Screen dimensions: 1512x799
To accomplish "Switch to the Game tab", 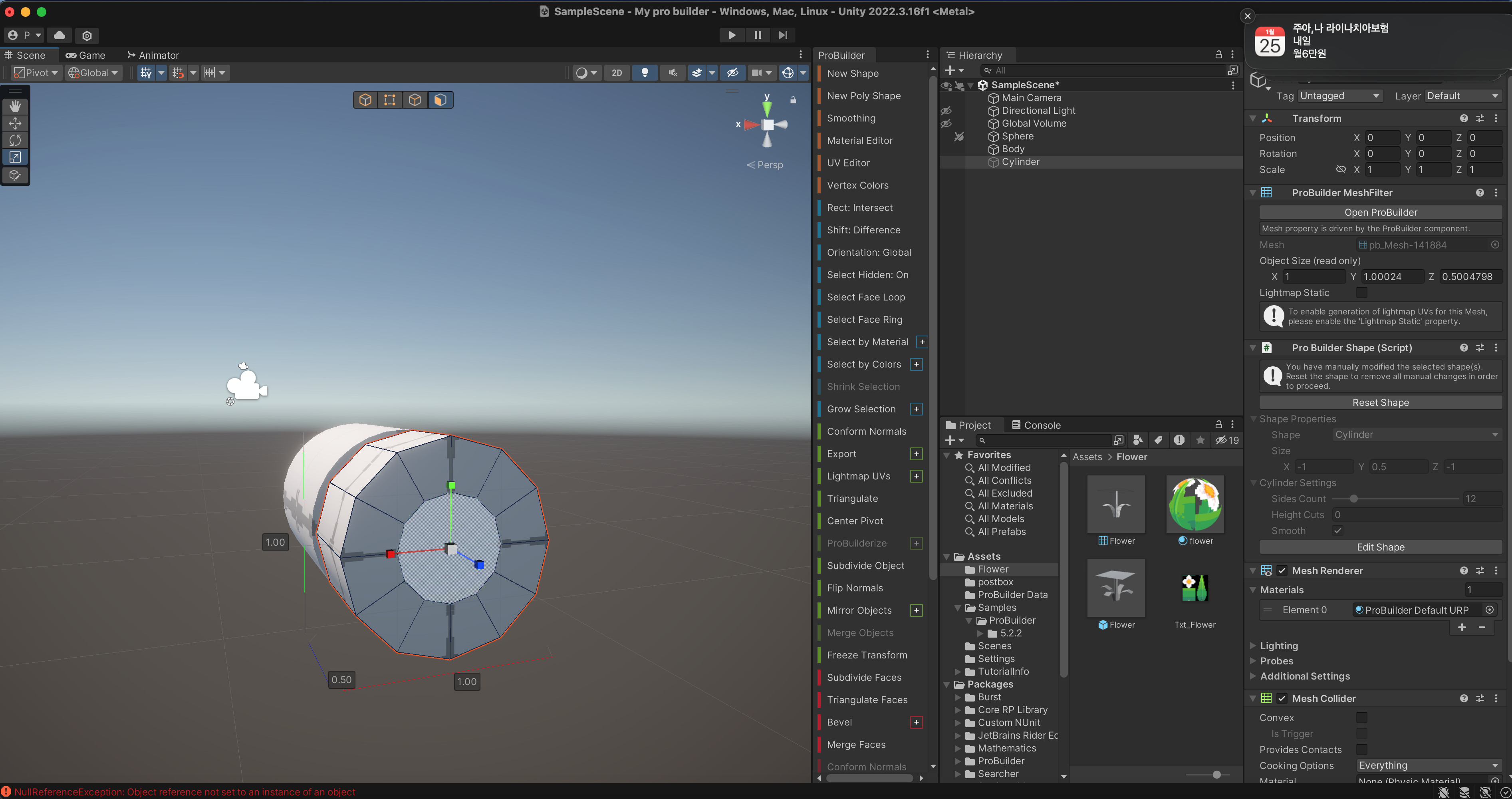I will (x=86, y=55).
